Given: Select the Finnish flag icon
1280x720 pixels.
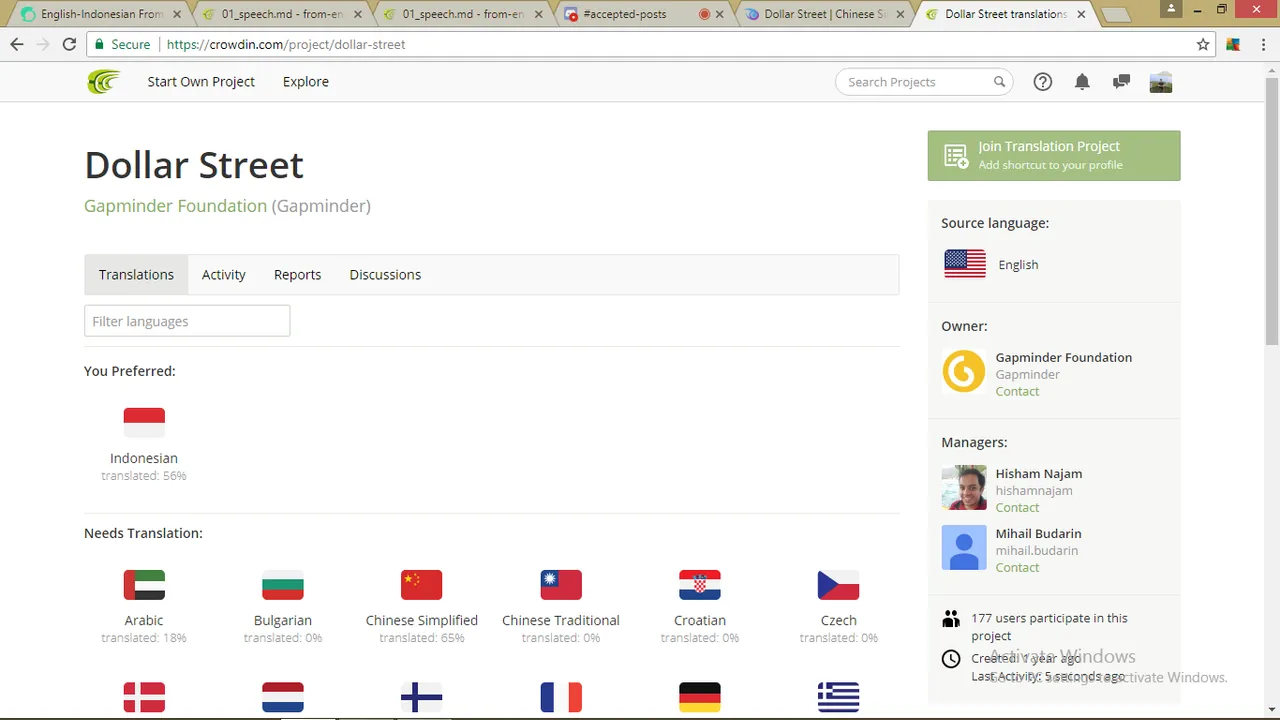Looking at the screenshot, I should [421, 697].
